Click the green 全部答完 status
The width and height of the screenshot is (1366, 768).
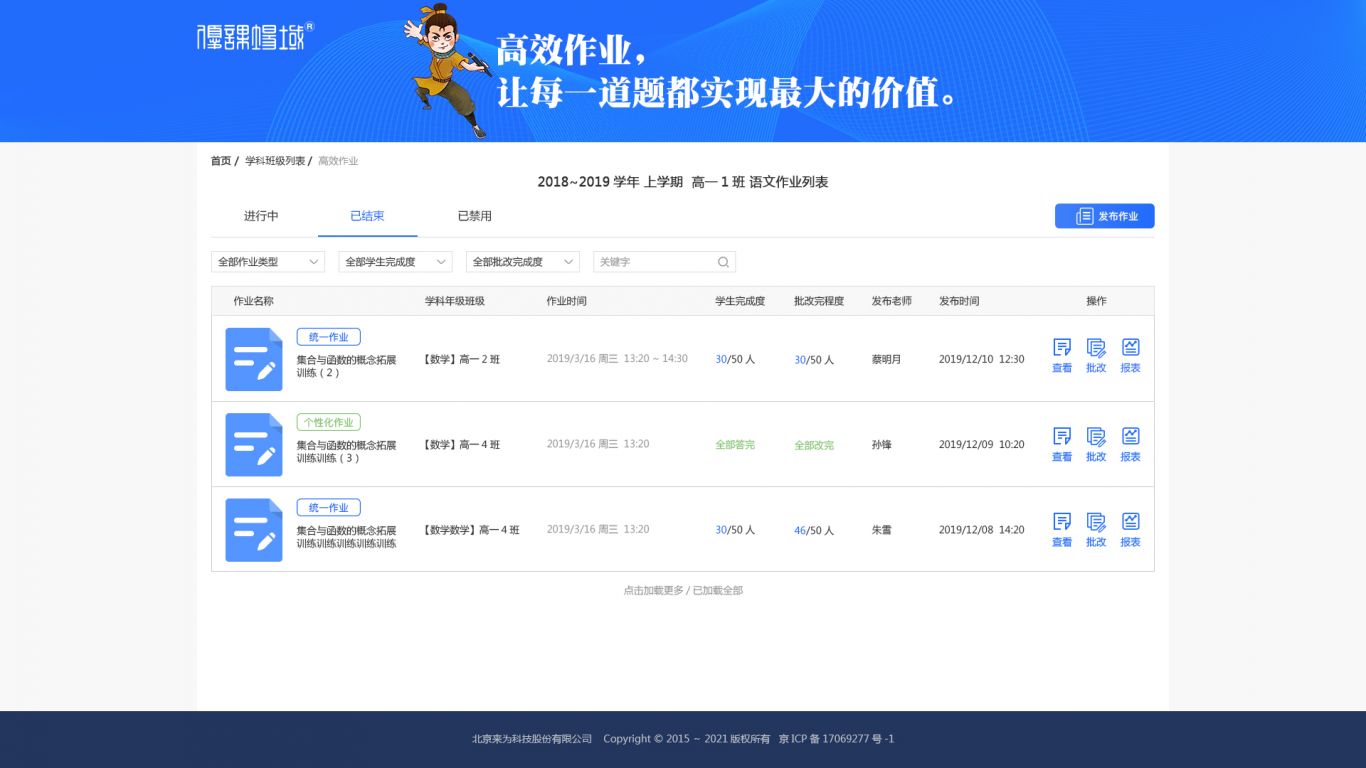(735, 445)
